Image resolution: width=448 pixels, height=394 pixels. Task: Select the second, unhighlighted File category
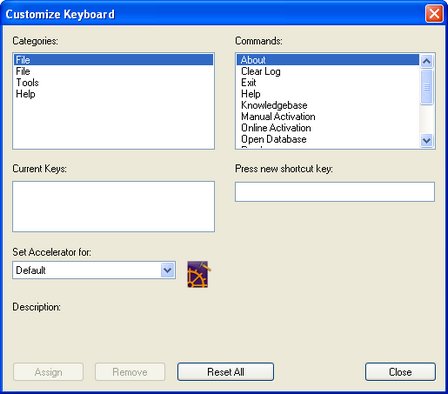pyautogui.click(x=113, y=71)
